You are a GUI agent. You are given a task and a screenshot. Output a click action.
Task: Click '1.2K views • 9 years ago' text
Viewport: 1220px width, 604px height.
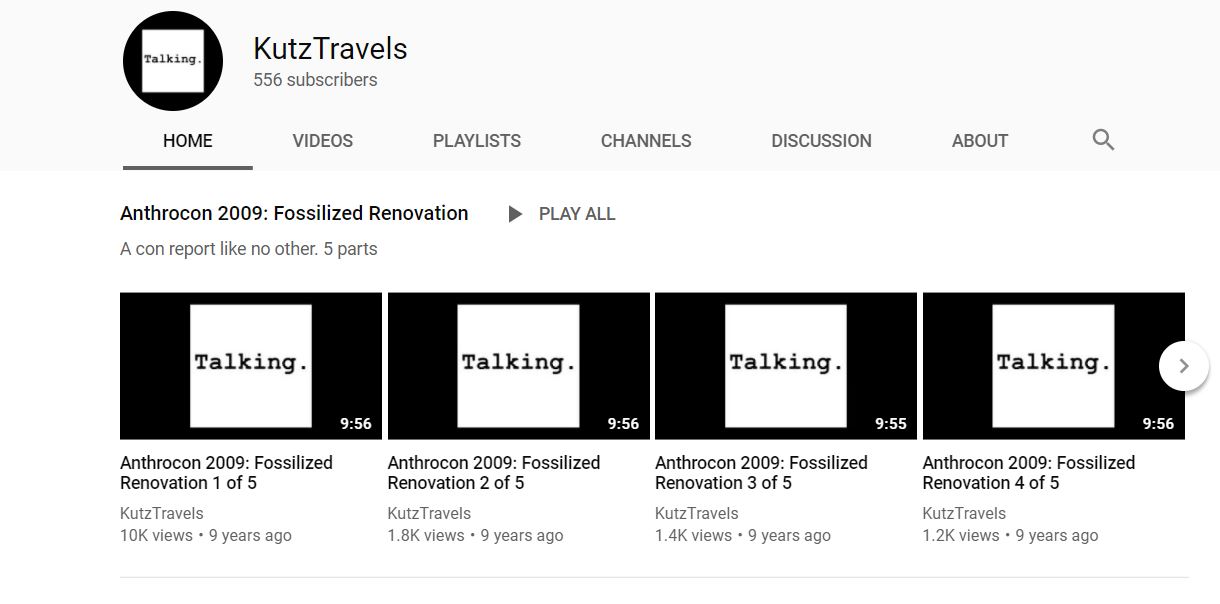click(x=1011, y=536)
